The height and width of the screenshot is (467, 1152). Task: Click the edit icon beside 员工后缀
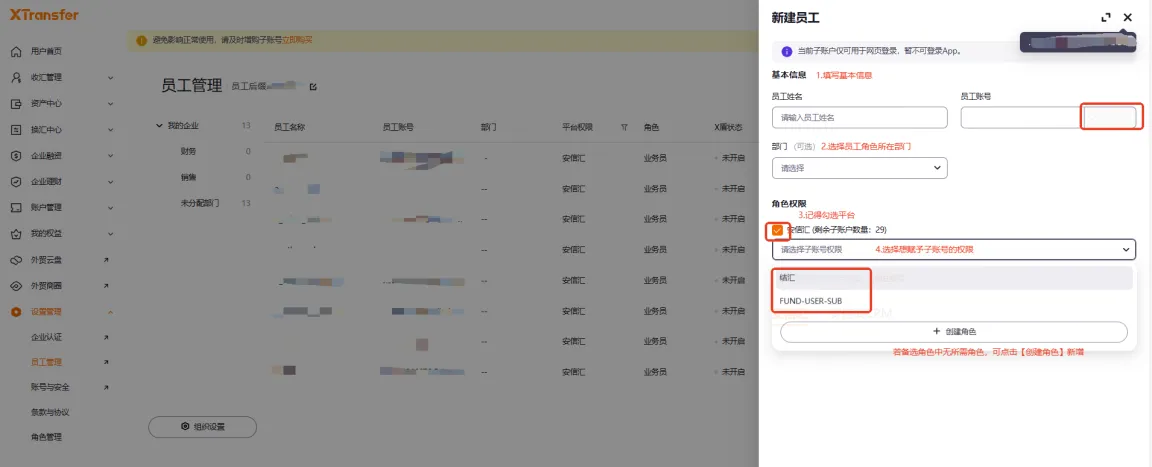pos(313,87)
